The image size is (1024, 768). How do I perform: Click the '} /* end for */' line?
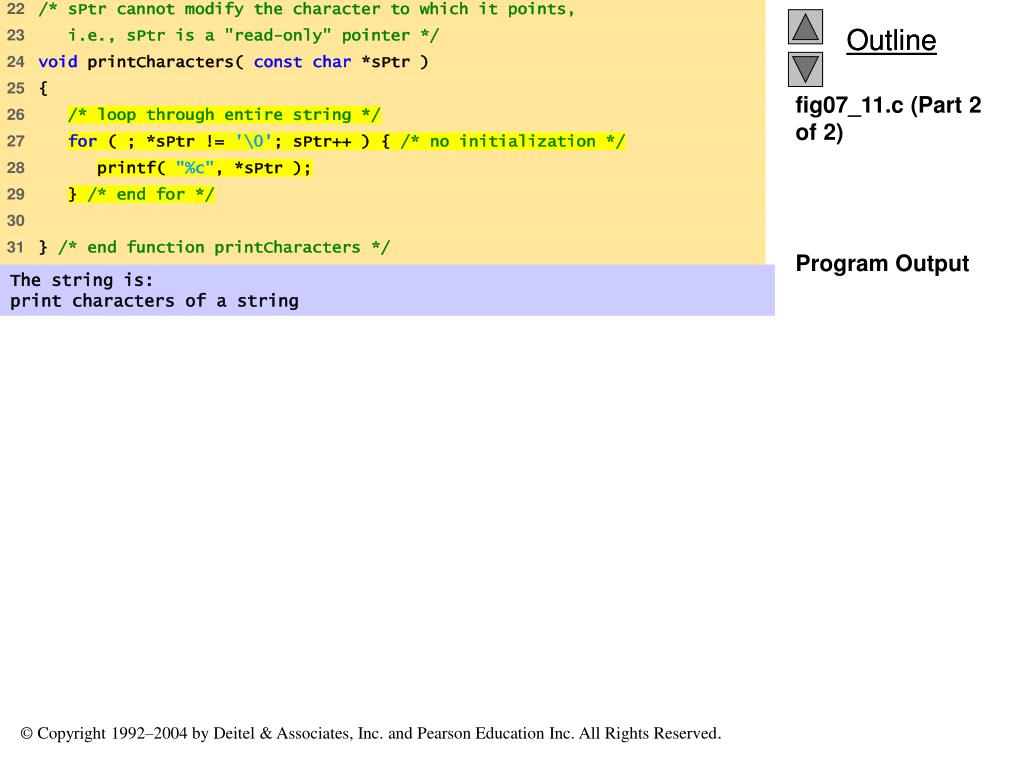(141, 195)
